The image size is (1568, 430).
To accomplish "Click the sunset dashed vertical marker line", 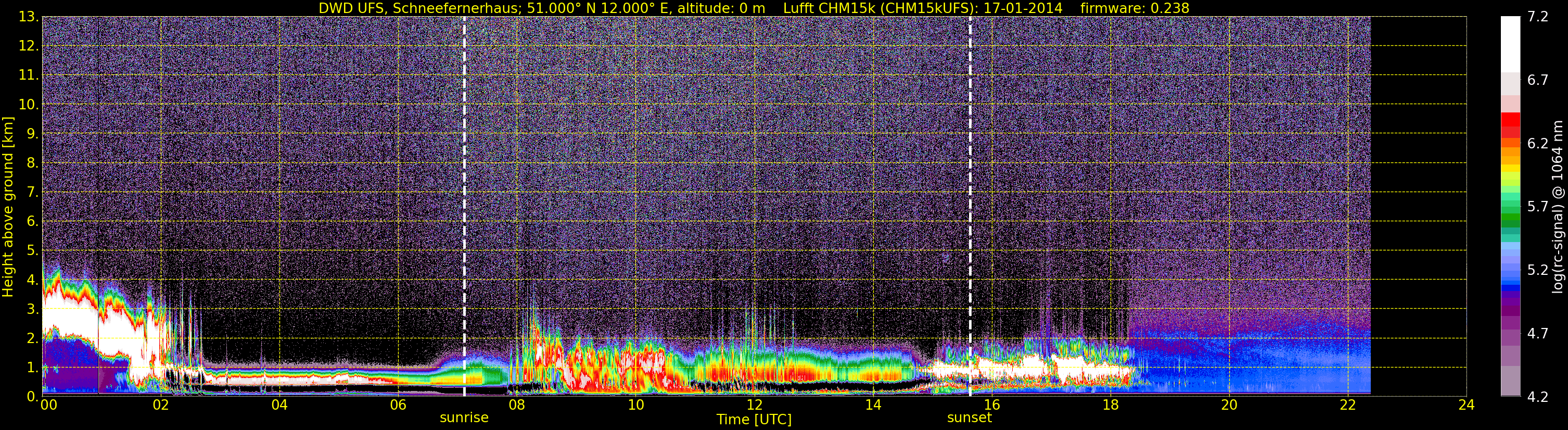I will coord(970,206).
